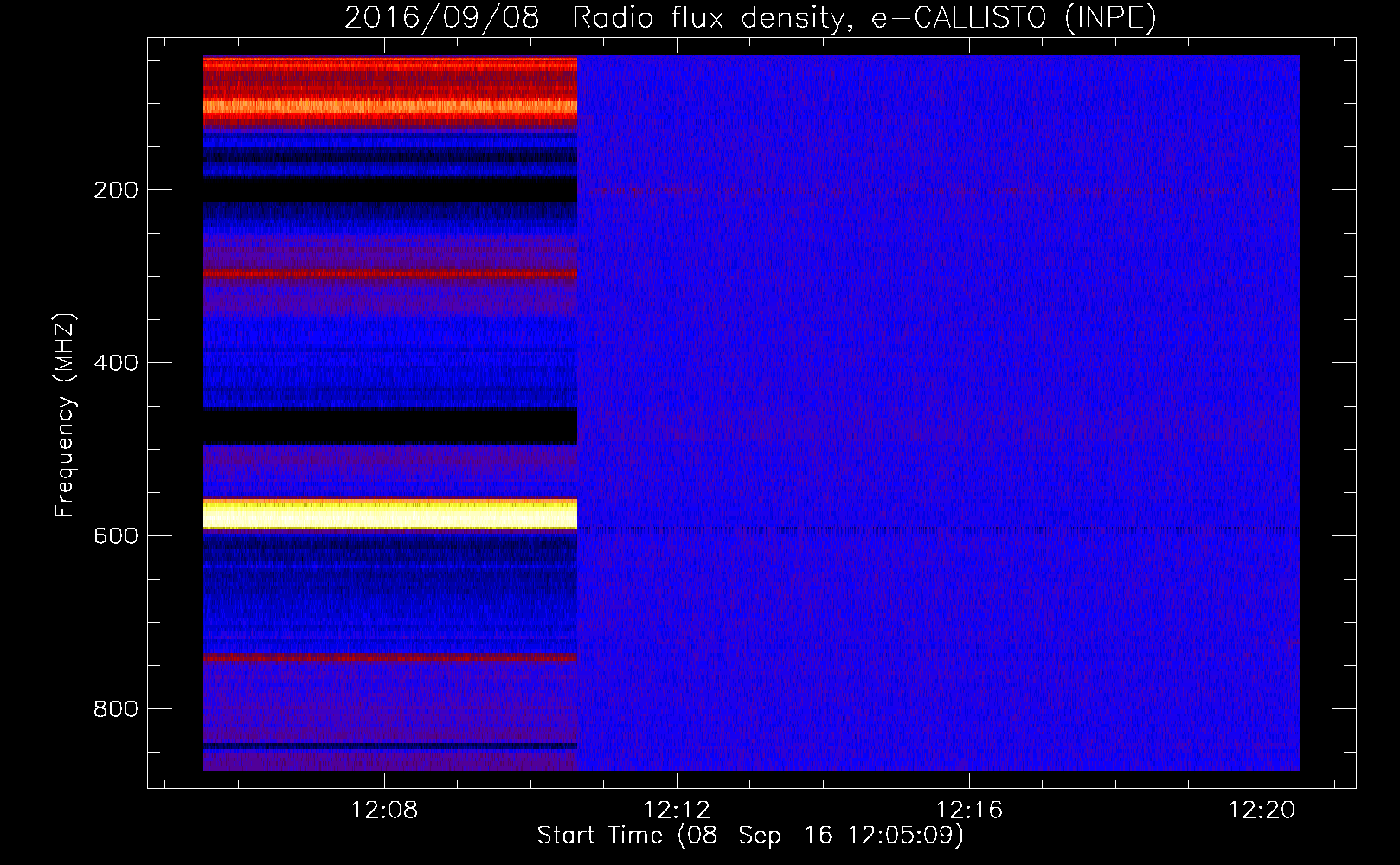The width and height of the screenshot is (1400, 865).
Task: Click the "12:16" time tick label
Action: coord(969,810)
